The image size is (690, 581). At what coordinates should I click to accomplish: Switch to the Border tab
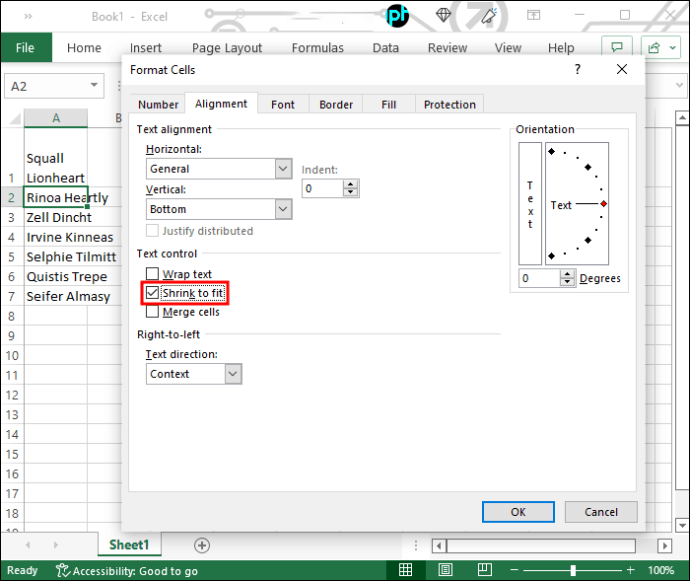336,105
